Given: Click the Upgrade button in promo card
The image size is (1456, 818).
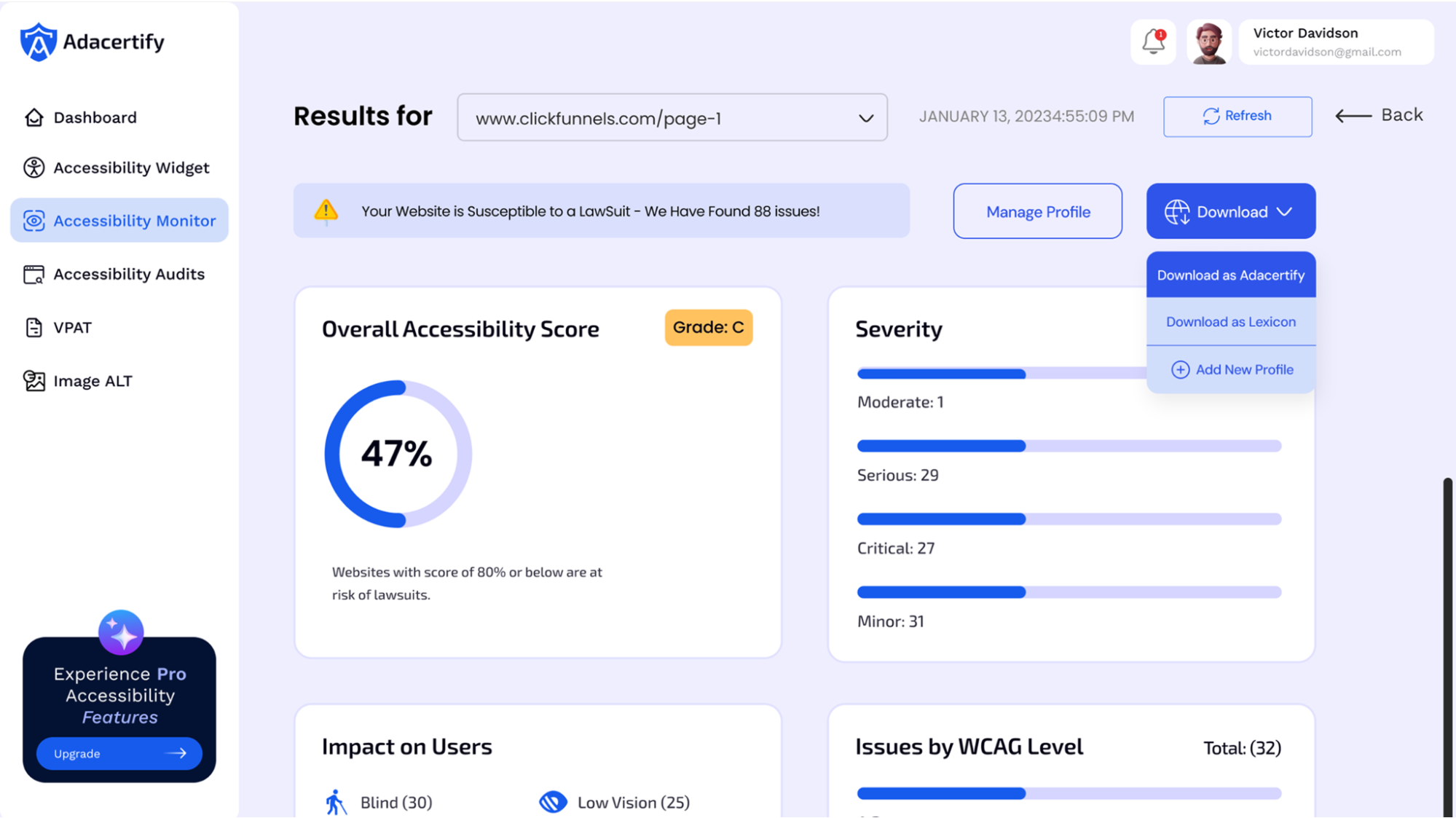Looking at the screenshot, I should click(119, 754).
